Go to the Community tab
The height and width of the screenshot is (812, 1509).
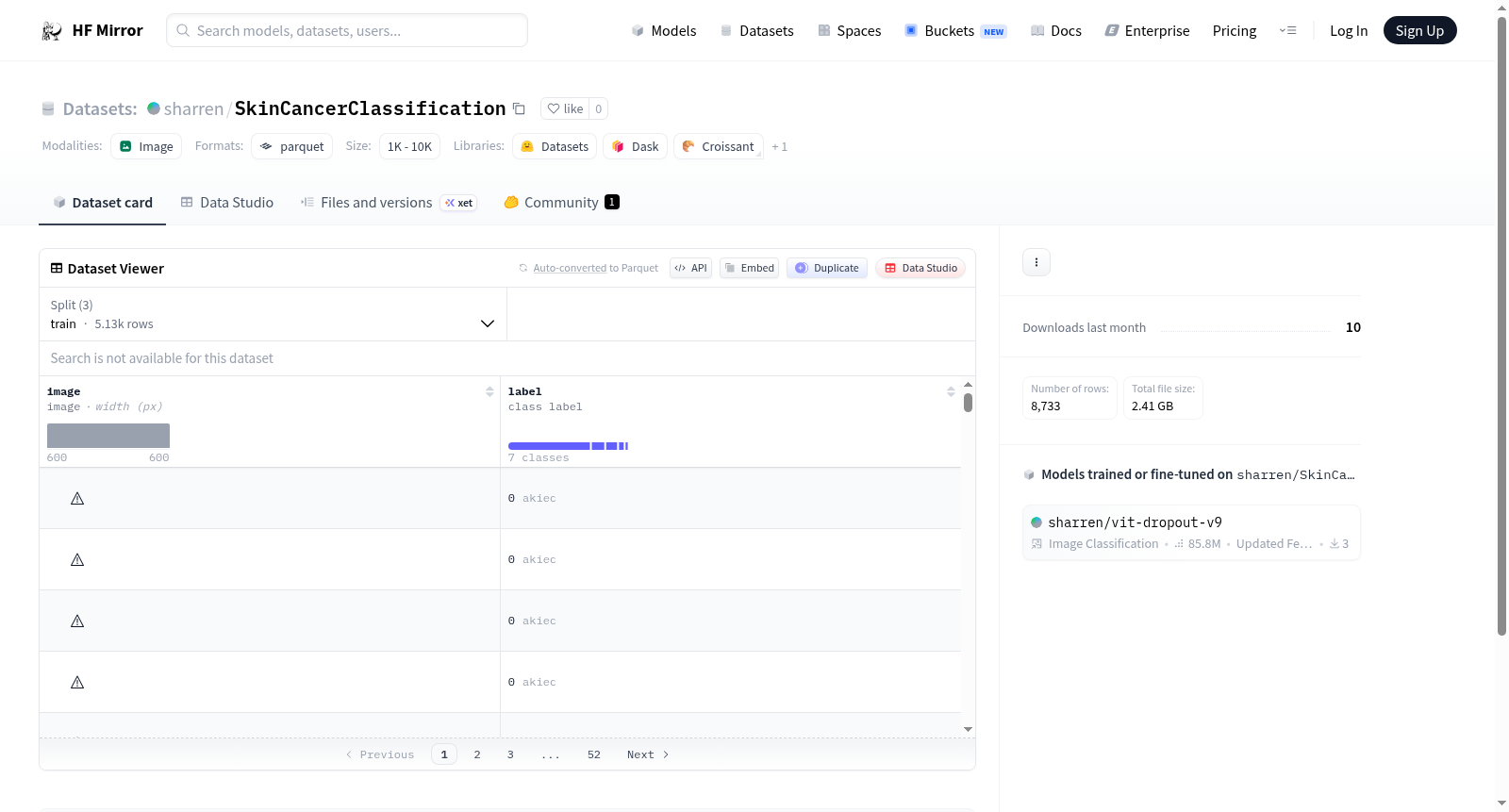562,203
